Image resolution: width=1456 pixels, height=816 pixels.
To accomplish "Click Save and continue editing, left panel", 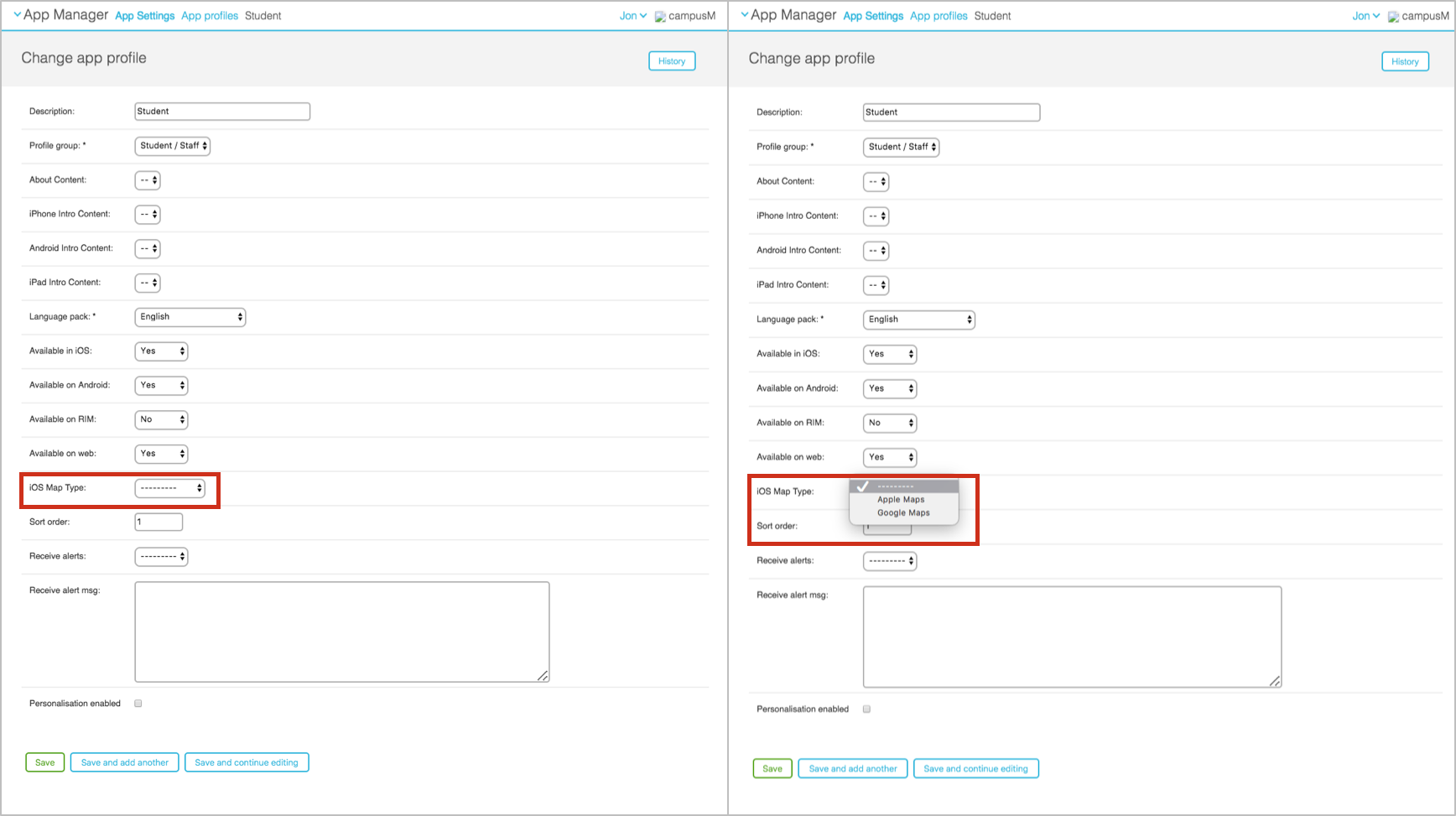I will click(x=247, y=762).
